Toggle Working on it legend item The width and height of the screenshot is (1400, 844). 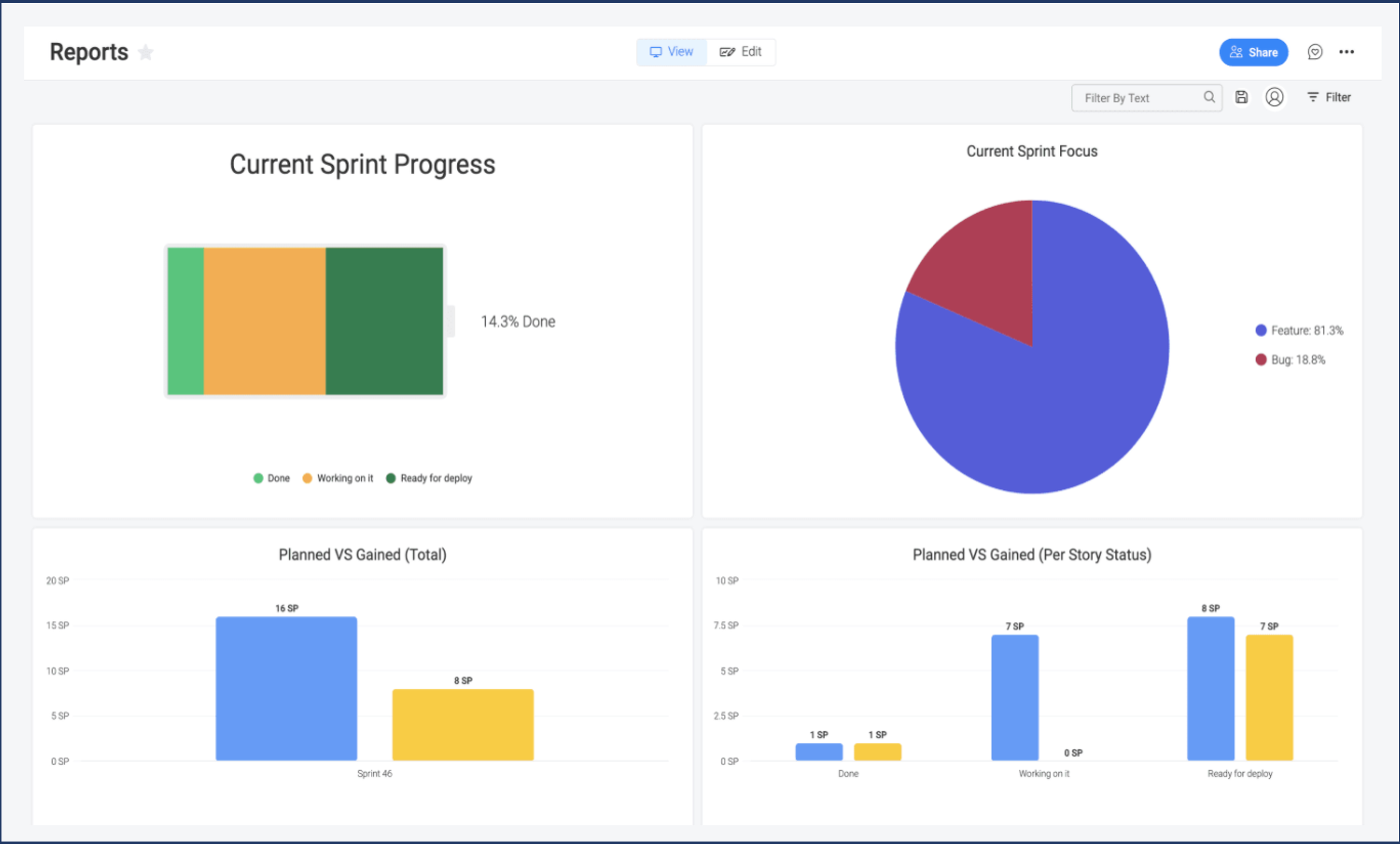point(339,478)
